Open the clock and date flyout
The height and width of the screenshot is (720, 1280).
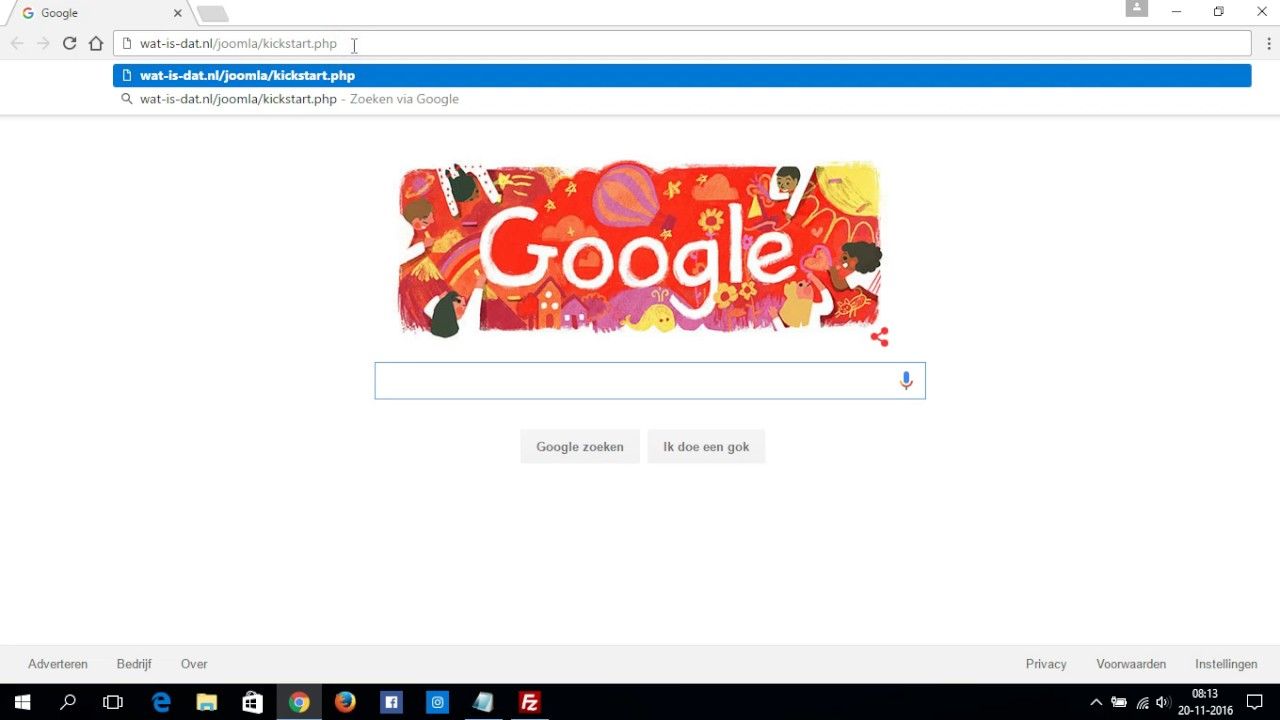click(x=1205, y=702)
